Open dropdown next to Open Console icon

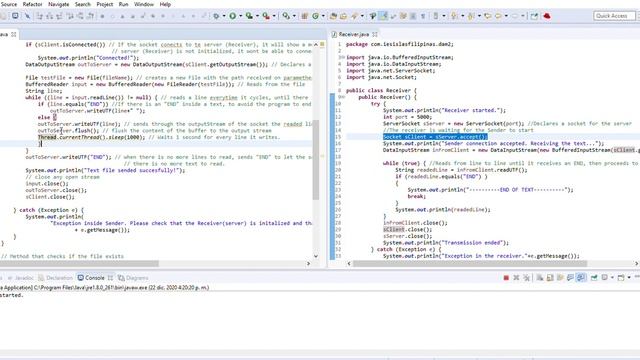point(629,278)
